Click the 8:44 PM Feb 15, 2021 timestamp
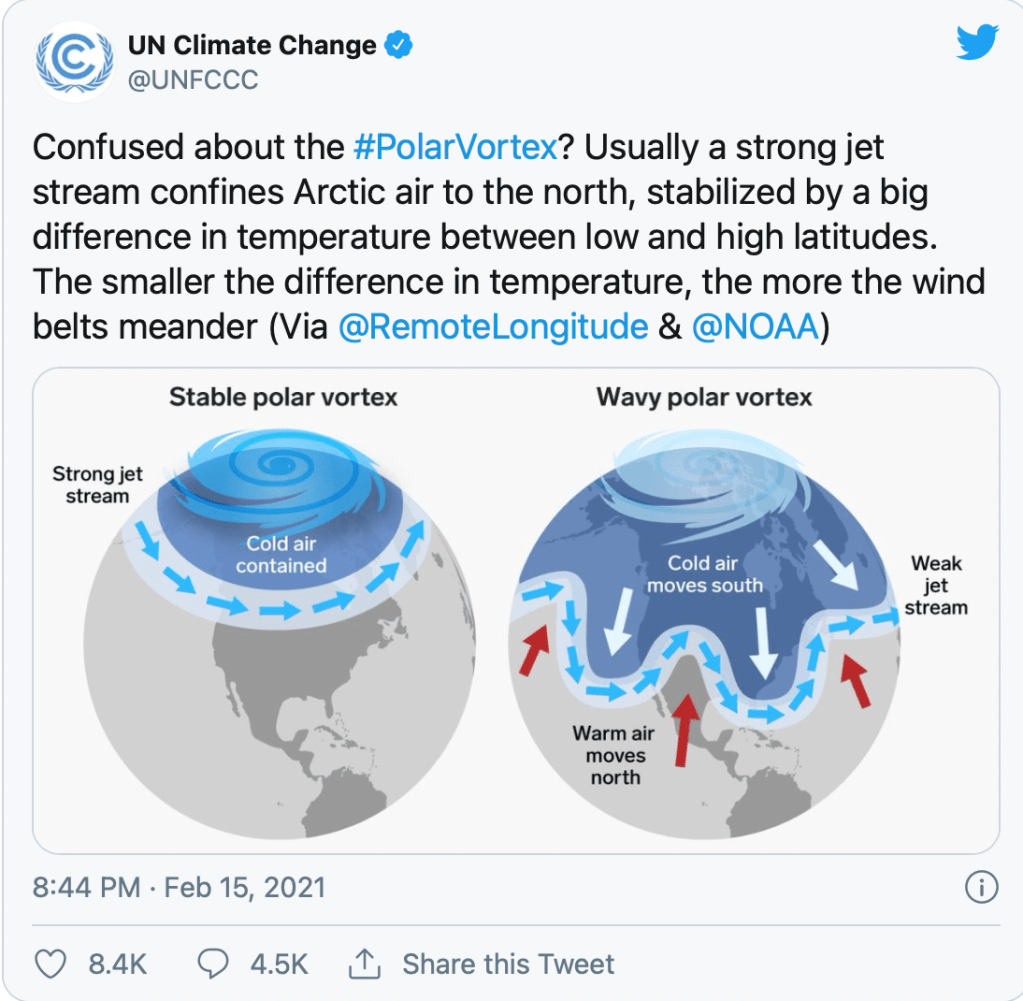1023x1001 pixels. point(179,887)
